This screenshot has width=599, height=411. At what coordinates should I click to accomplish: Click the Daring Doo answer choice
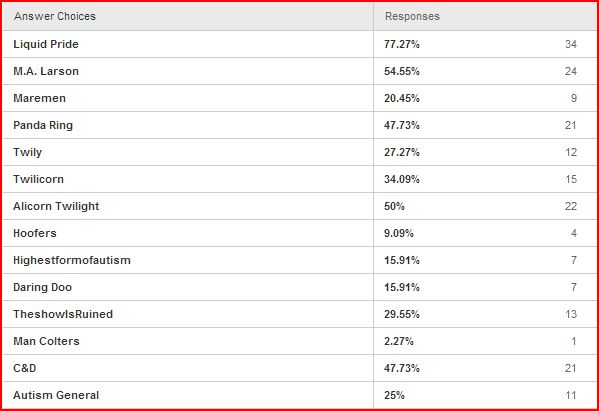pos(42,287)
